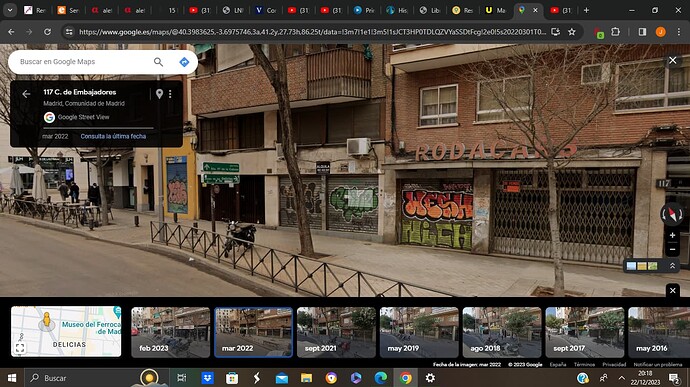The height and width of the screenshot is (387, 690).
Task: Click the compass rotation control
Action: (x=672, y=214)
